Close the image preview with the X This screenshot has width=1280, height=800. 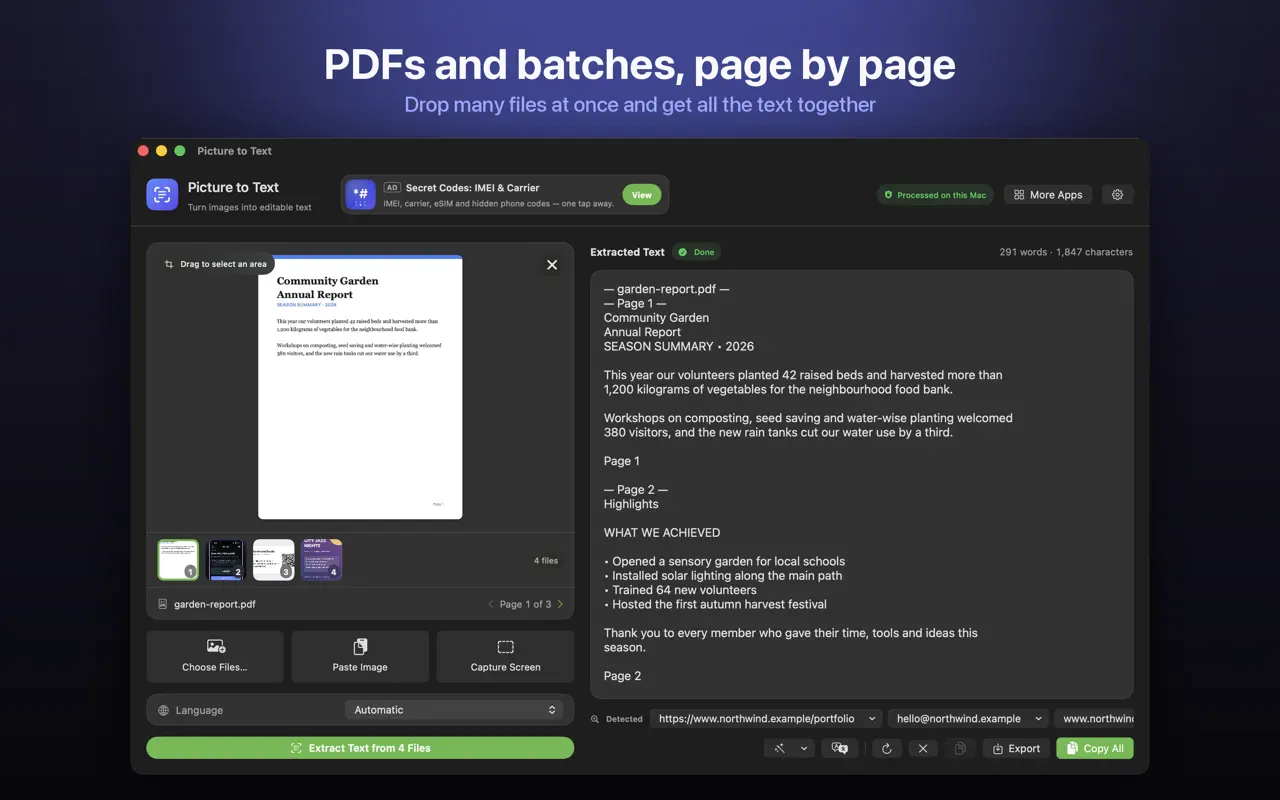[552, 265]
